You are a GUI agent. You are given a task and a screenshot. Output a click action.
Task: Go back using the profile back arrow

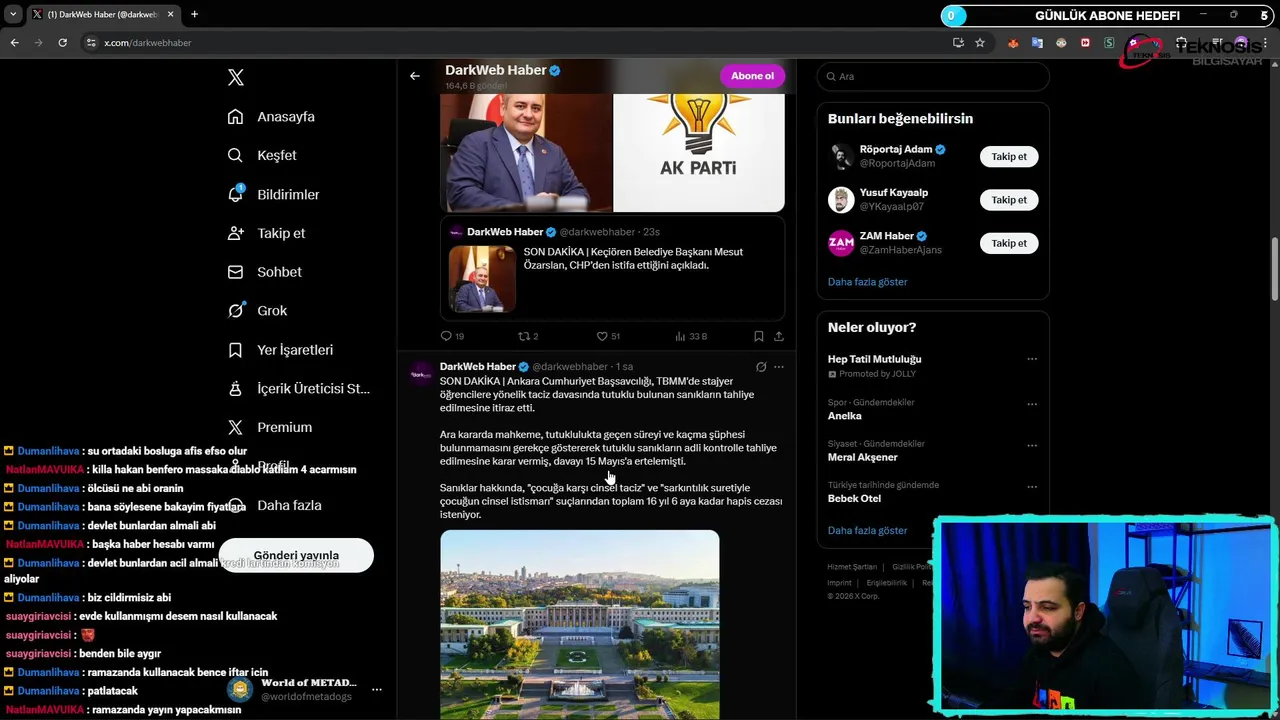coord(415,76)
